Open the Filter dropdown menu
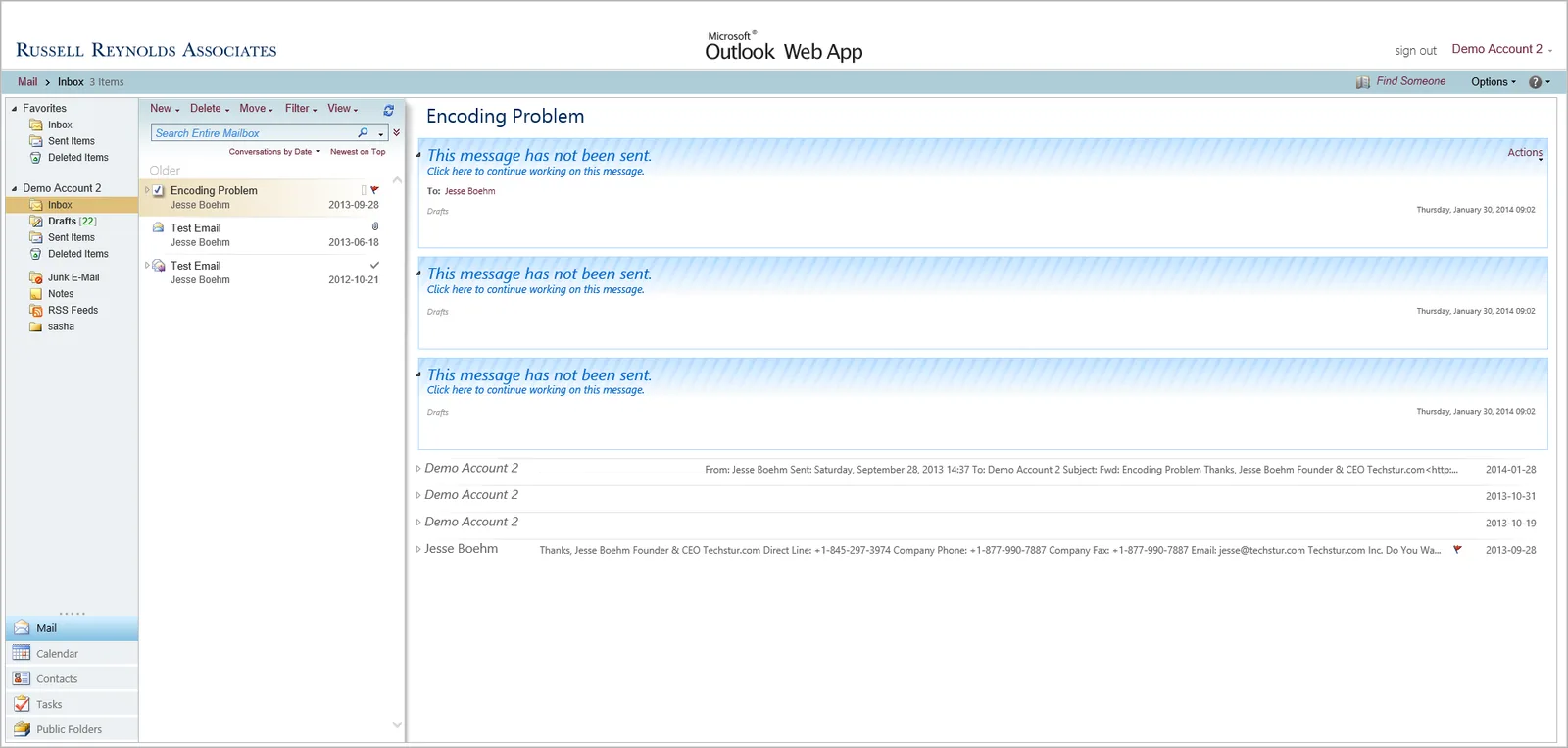 (x=301, y=109)
